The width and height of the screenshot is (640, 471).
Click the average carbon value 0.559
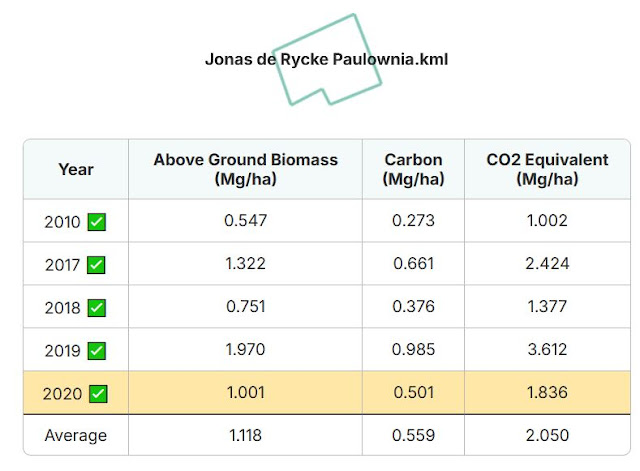point(413,435)
